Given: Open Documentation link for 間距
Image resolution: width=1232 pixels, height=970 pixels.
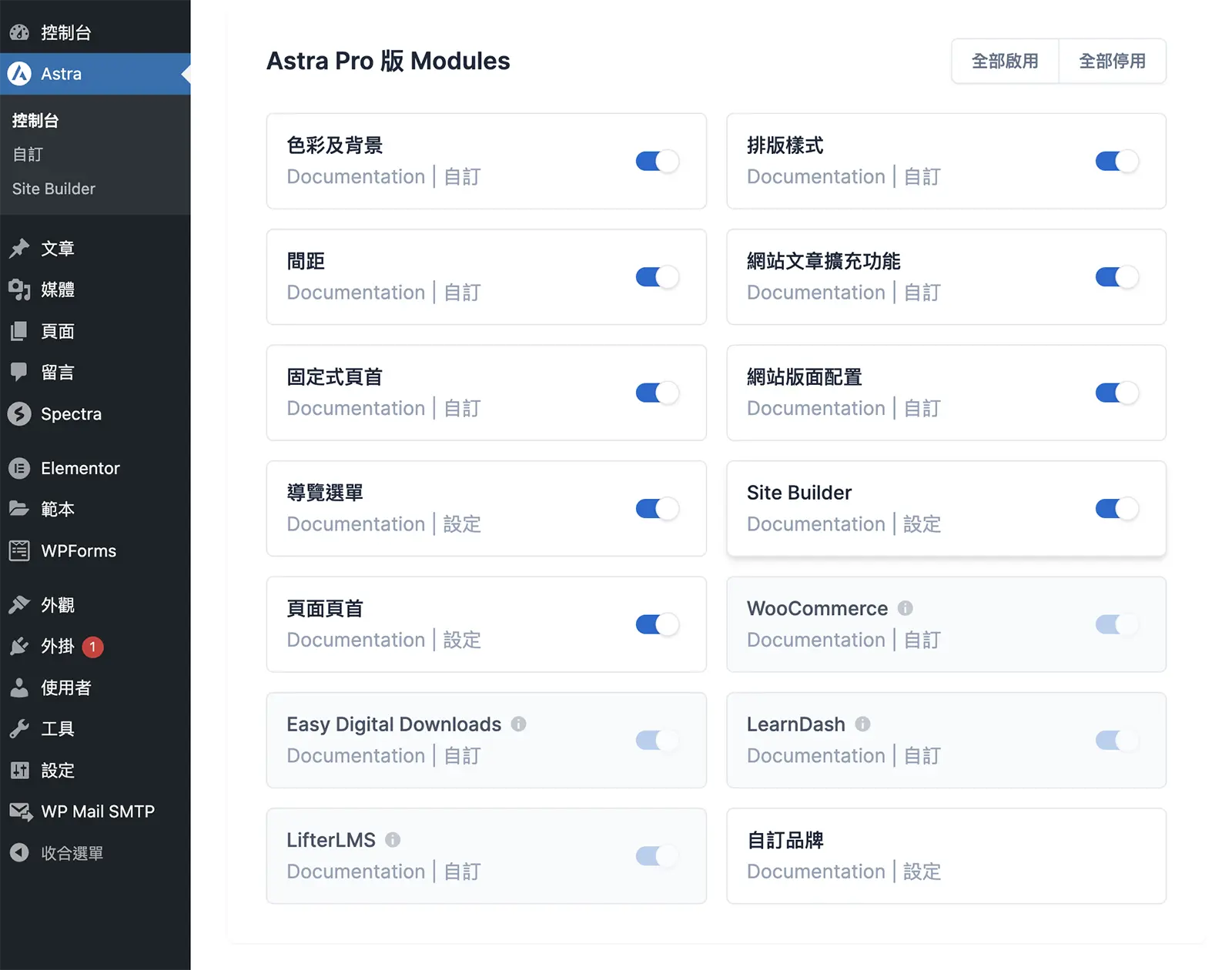Looking at the screenshot, I should tap(356, 293).
